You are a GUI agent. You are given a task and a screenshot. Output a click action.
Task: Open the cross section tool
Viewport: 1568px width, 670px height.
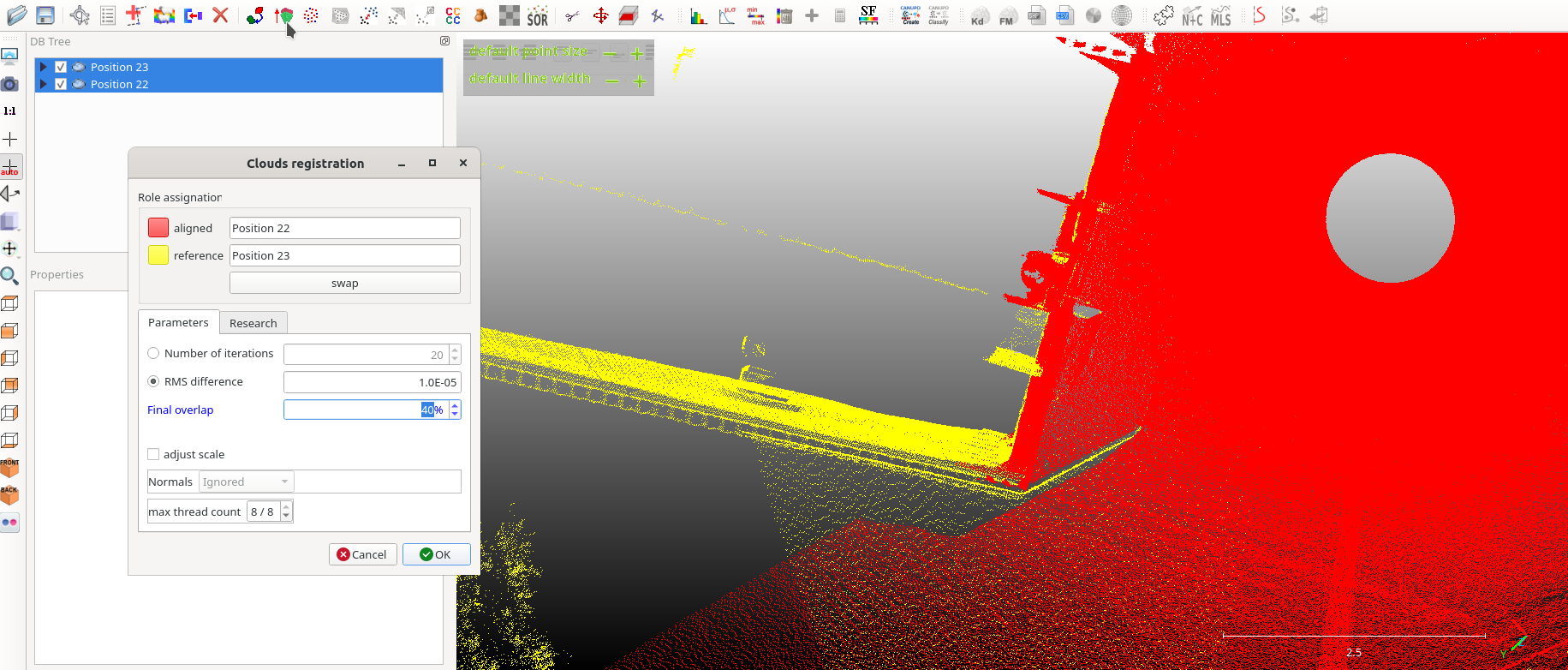629,15
